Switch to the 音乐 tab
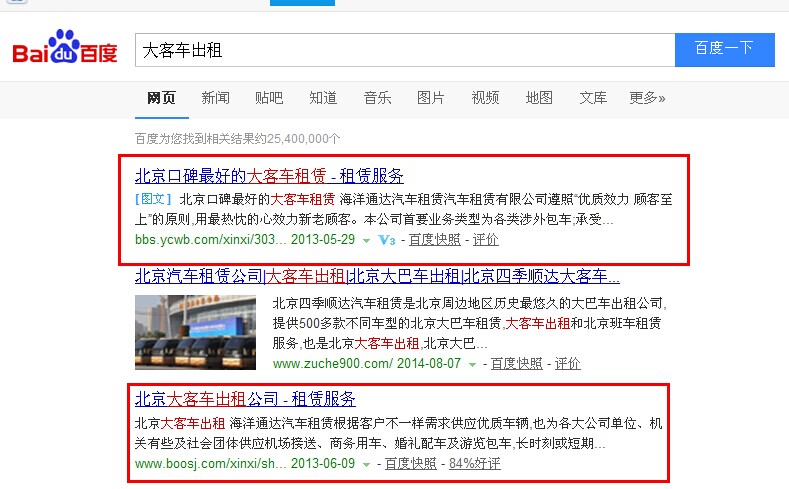This screenshot has height=489, width=789. point(377,98)
